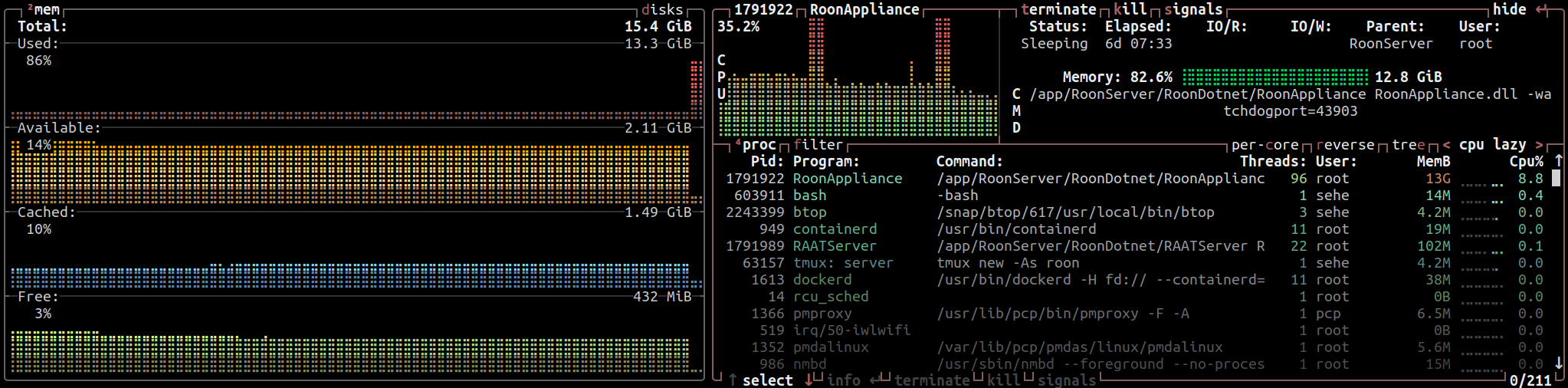Viewport: 1568px width, 388px height.
Task: Click the Program column header
Action: click(826, 162)
